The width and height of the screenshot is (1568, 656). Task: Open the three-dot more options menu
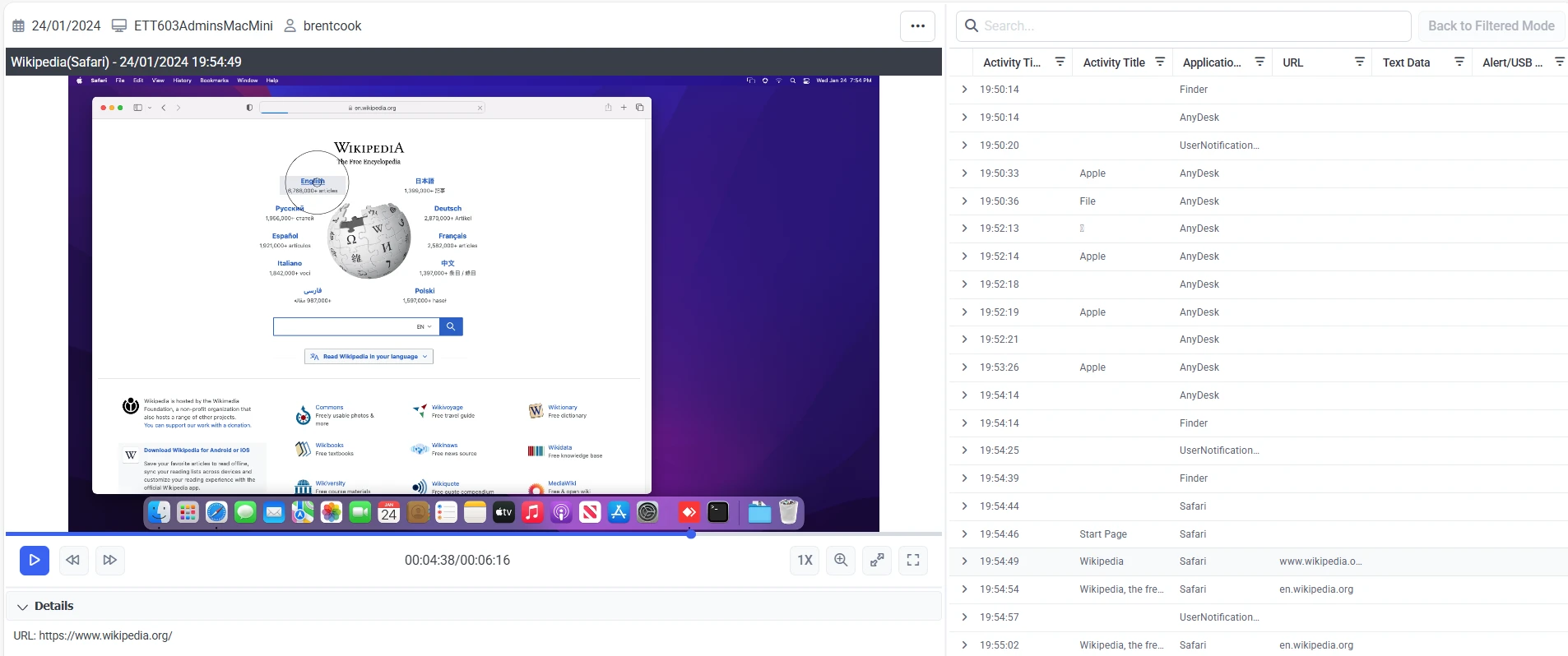click(917, 26)
